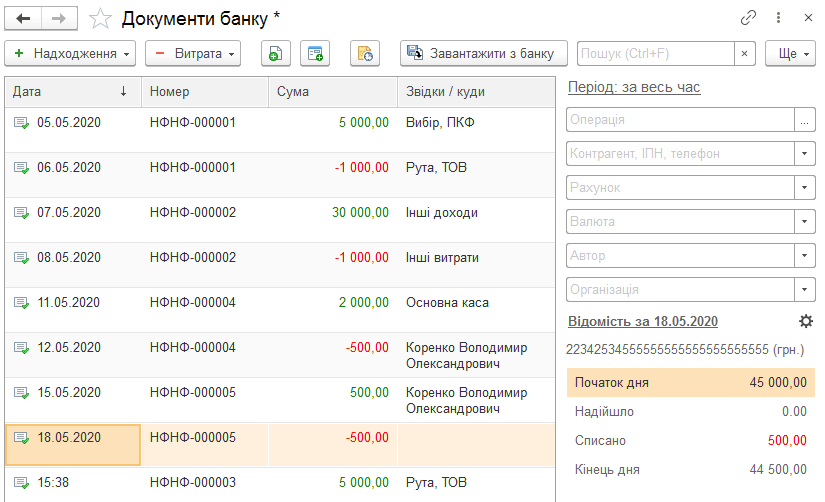Click the create-based-on icon in the toolbar
Screen dimensions: 825x502
(x=315, y=54)
